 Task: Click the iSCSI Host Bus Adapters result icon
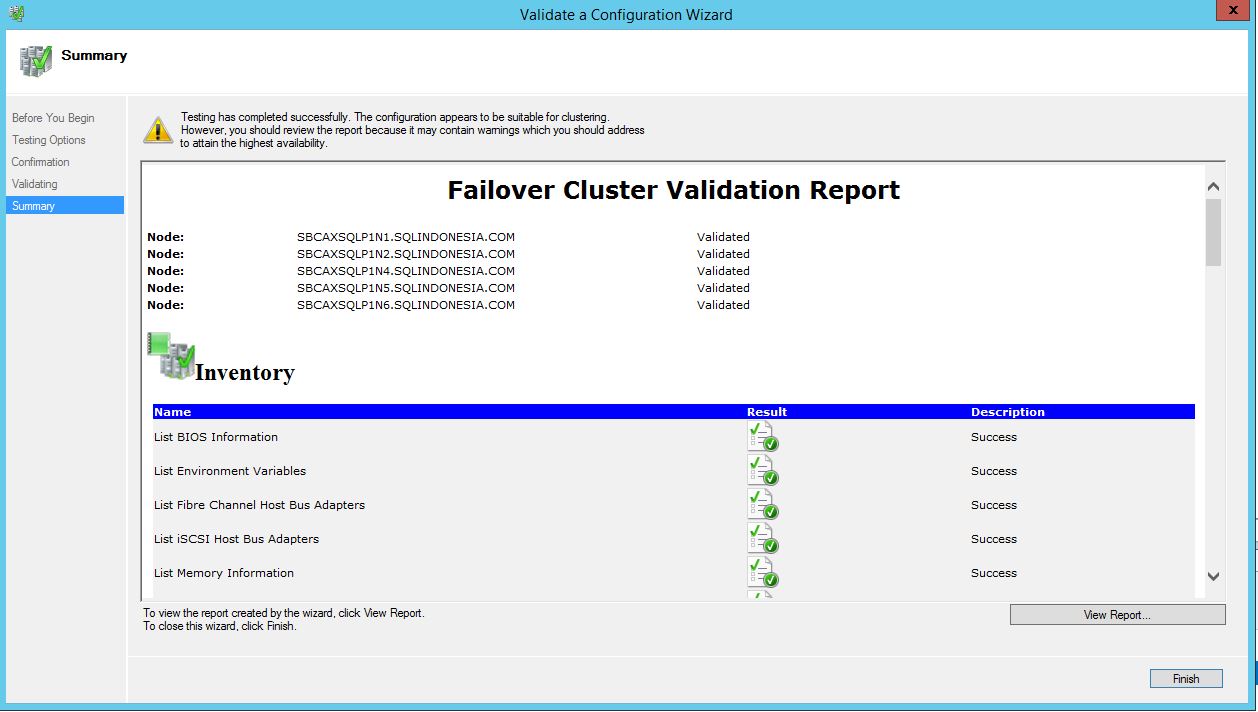click(x=762, y=539)
